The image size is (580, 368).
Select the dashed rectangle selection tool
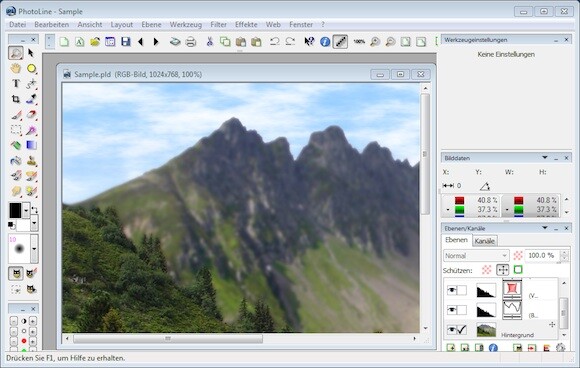tap(16, 130)
